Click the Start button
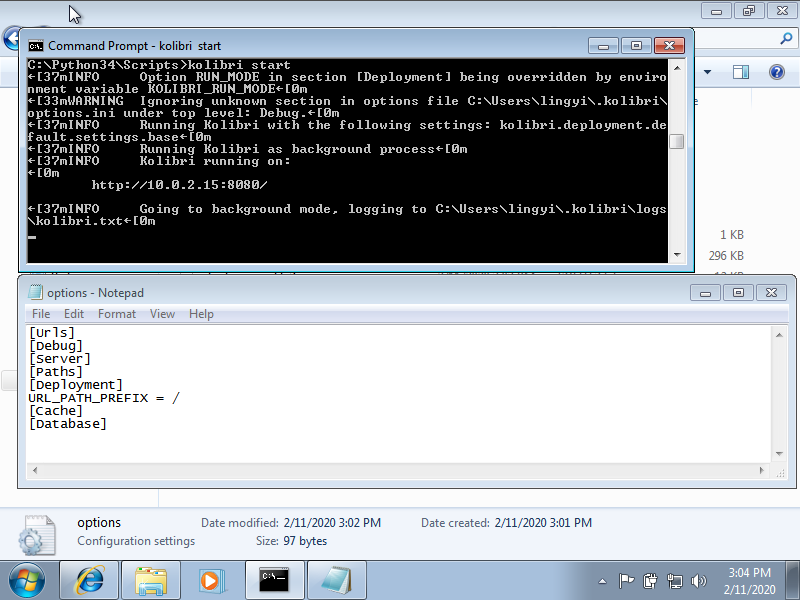Screen dimensions: 800x600 tap(25, 580)
